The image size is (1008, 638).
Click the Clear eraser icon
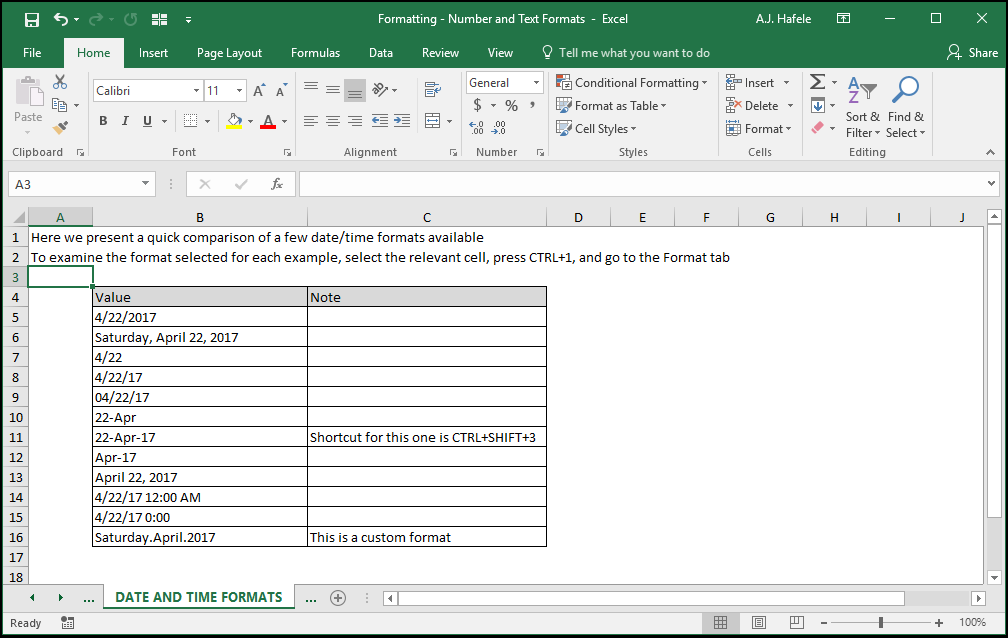pyautogui.click(x=818, y=128)
